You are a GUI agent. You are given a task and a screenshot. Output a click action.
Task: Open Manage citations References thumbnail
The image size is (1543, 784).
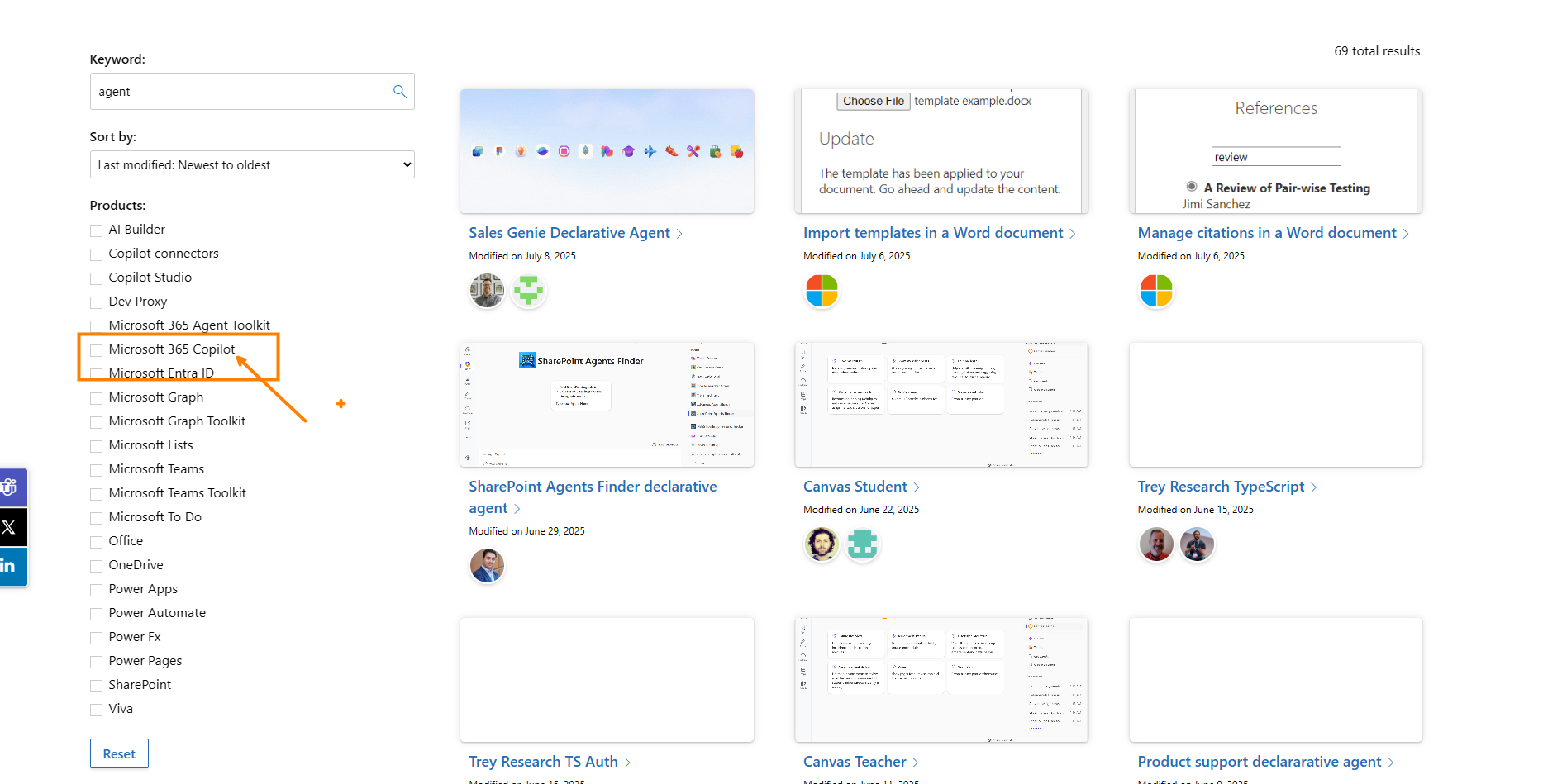pyautogui.click(x=1276, y=151)
